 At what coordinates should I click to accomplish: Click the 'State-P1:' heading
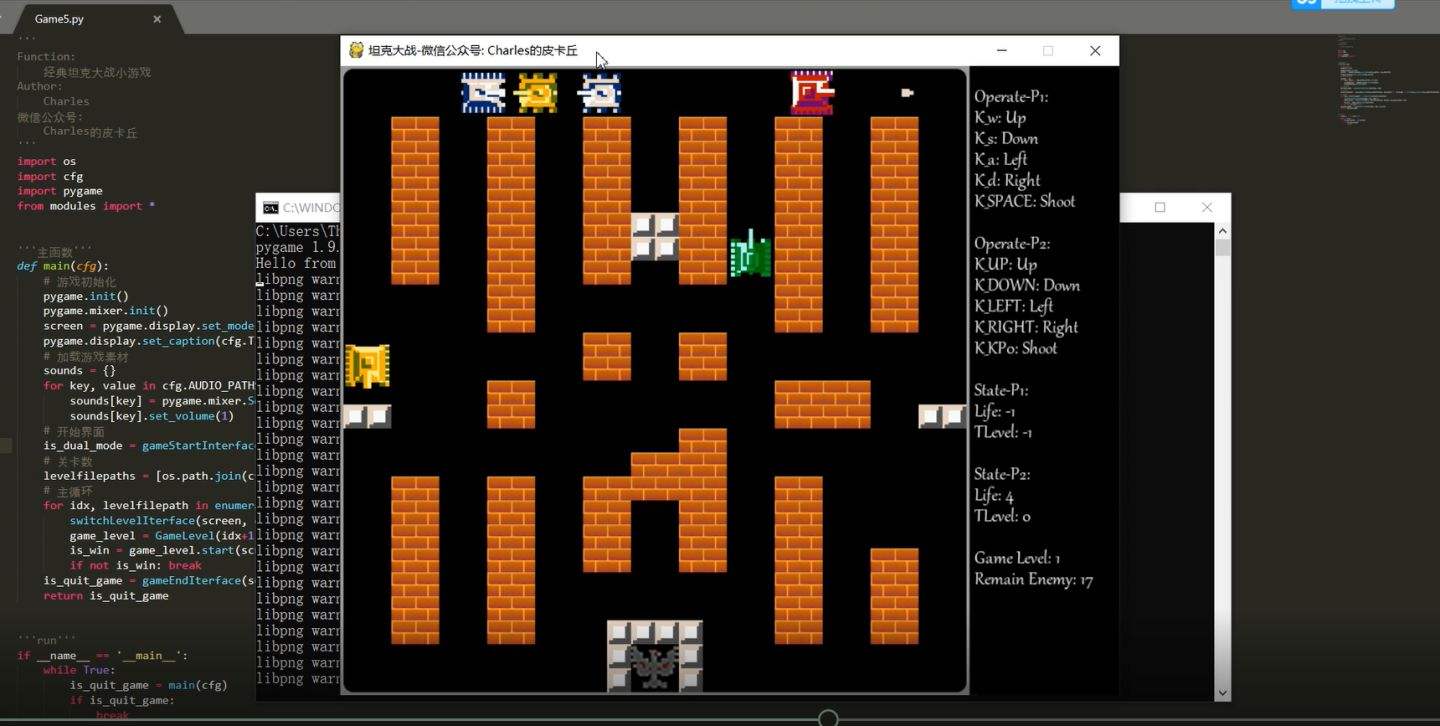click(1002, 390)
